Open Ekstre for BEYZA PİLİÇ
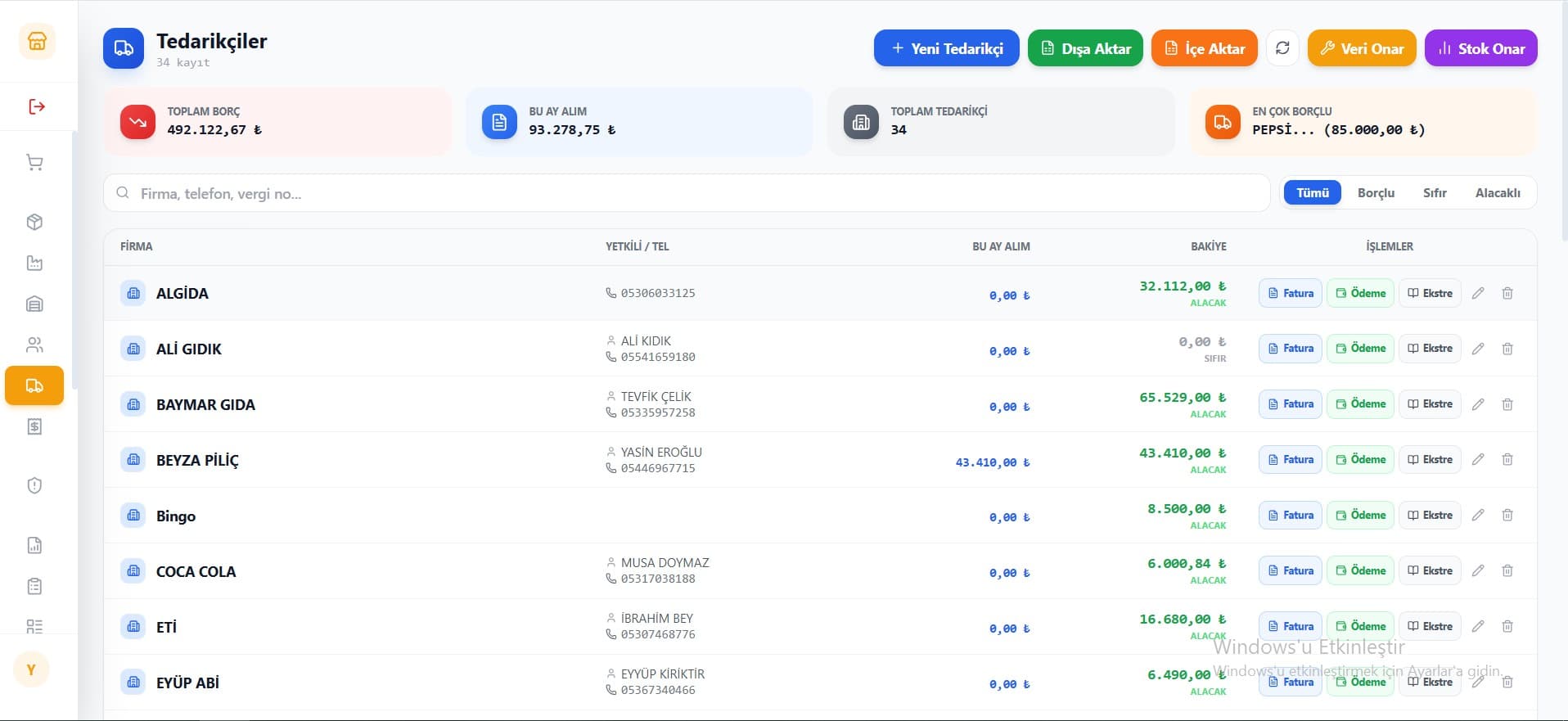The width and height of the screenshot is (1568, 721). (1430, 459)
